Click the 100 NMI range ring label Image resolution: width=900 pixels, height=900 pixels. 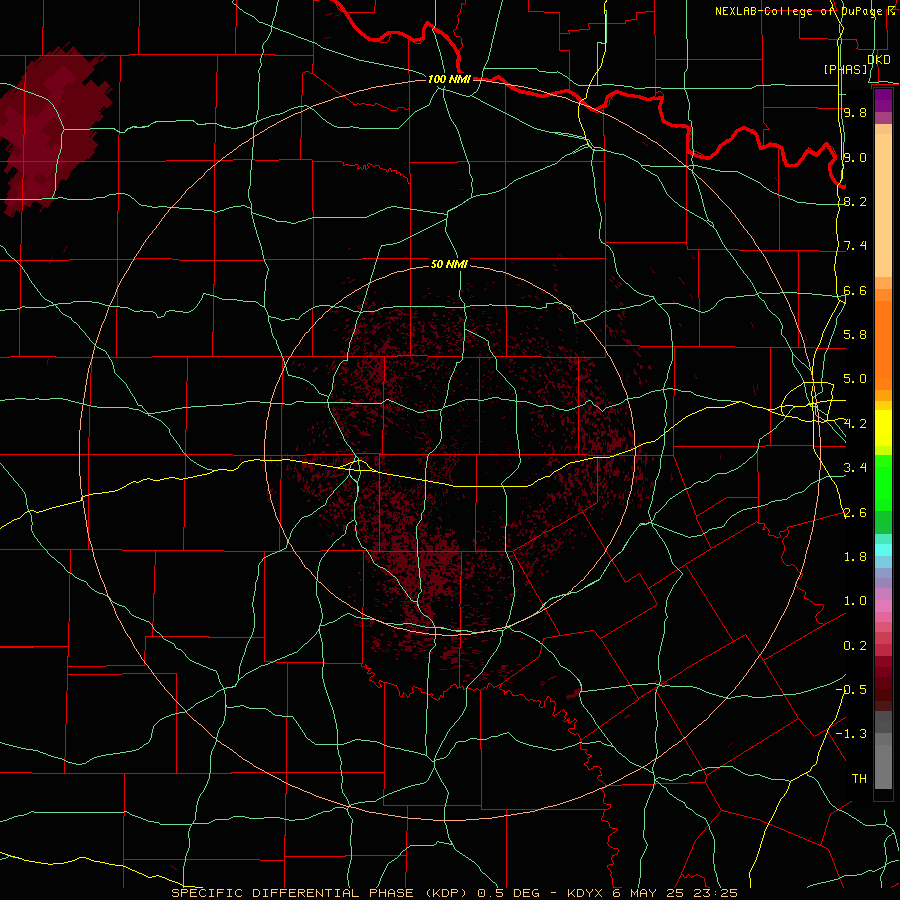[449, 79]
